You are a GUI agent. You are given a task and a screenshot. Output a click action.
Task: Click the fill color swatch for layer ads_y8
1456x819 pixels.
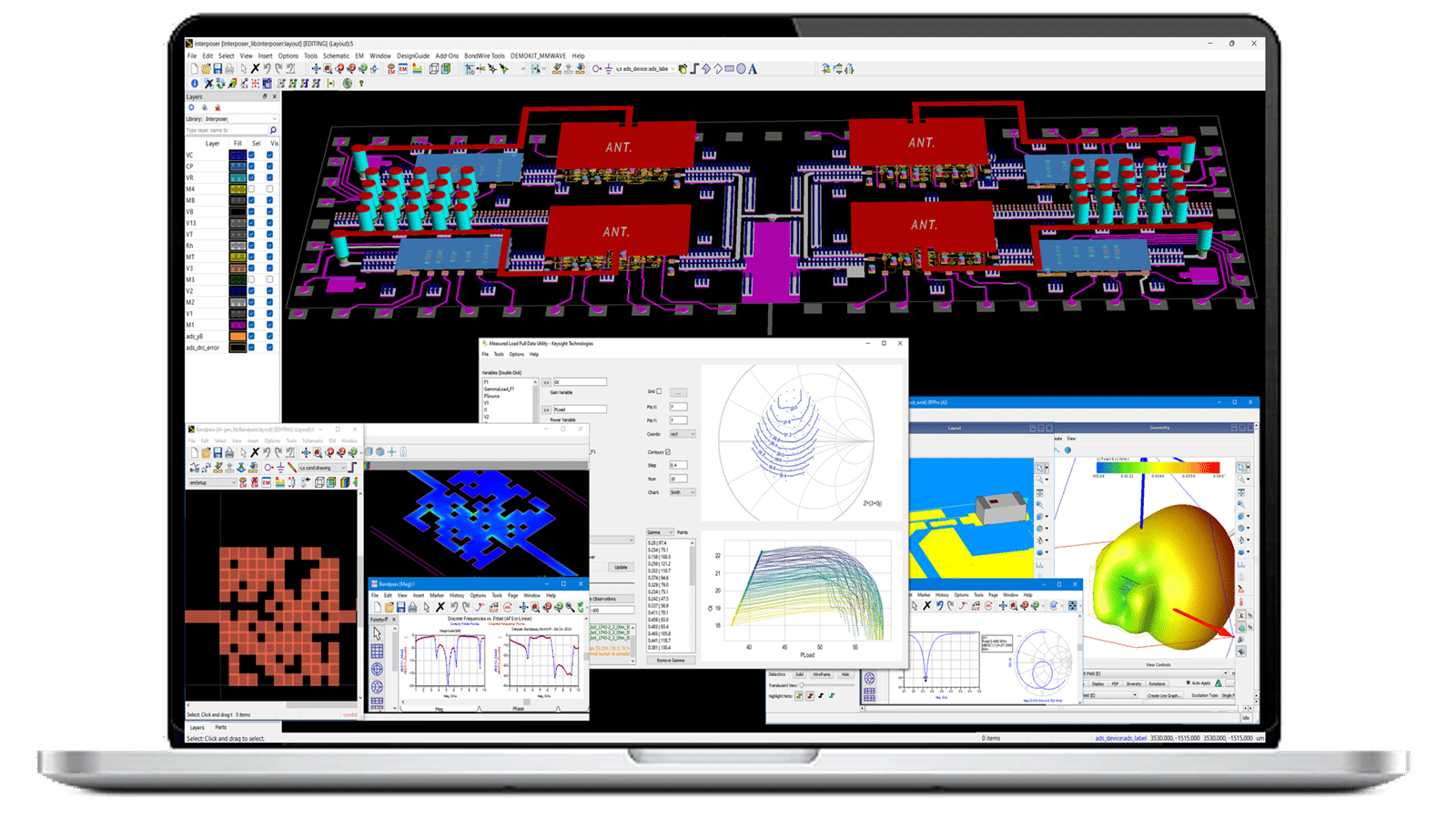(238, 337)
